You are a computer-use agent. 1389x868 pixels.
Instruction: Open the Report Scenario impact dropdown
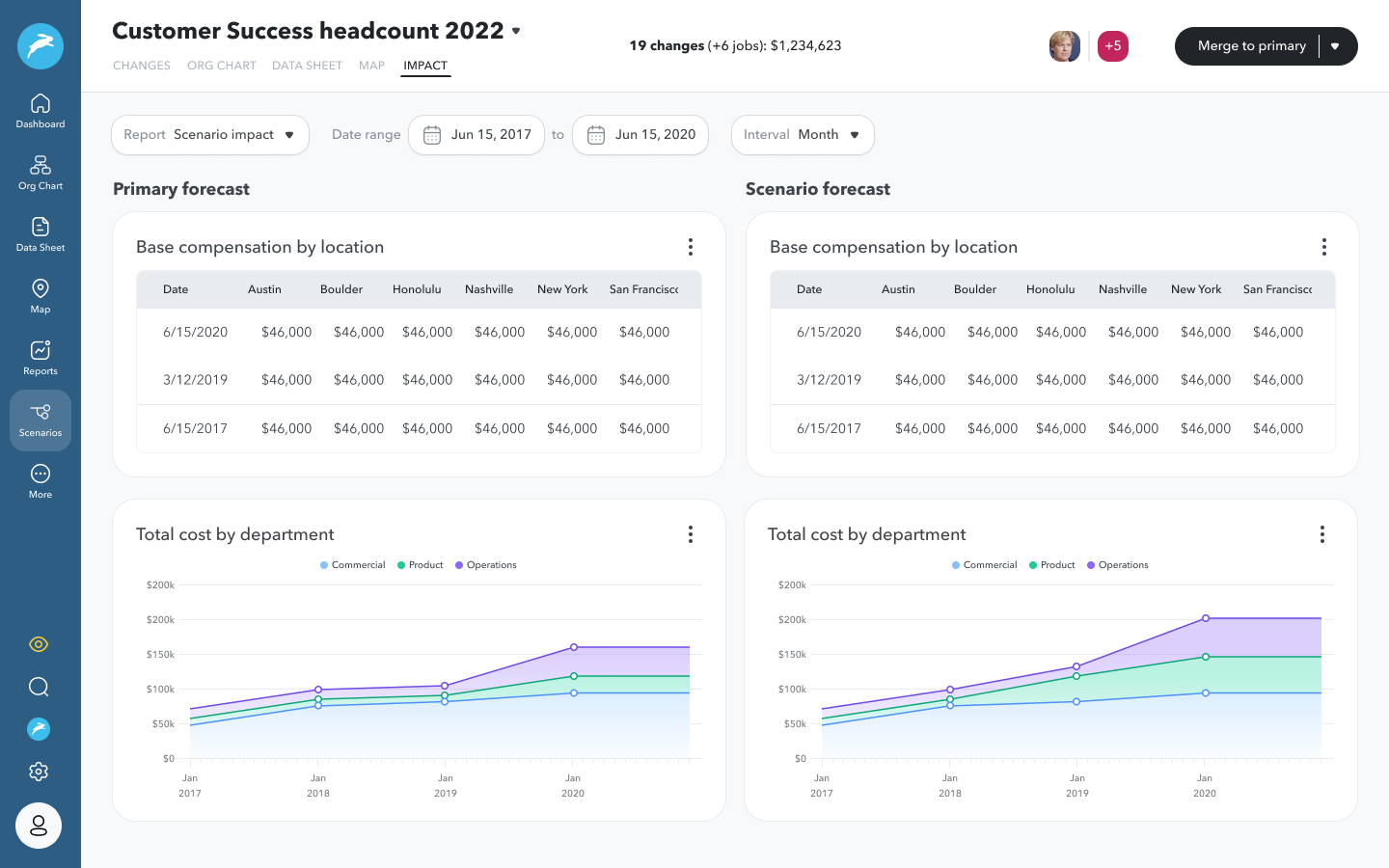point(210,135)
